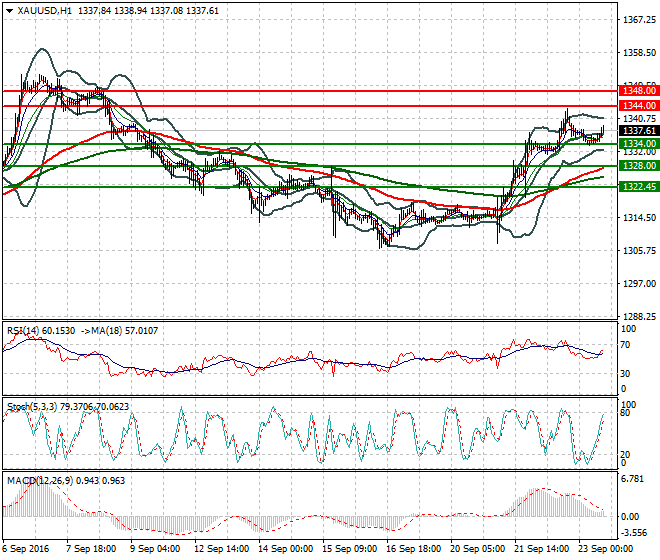
Task: Click the 12 Sep 14:00 time label
Action: pyautogui.click(x=221, y=549)
